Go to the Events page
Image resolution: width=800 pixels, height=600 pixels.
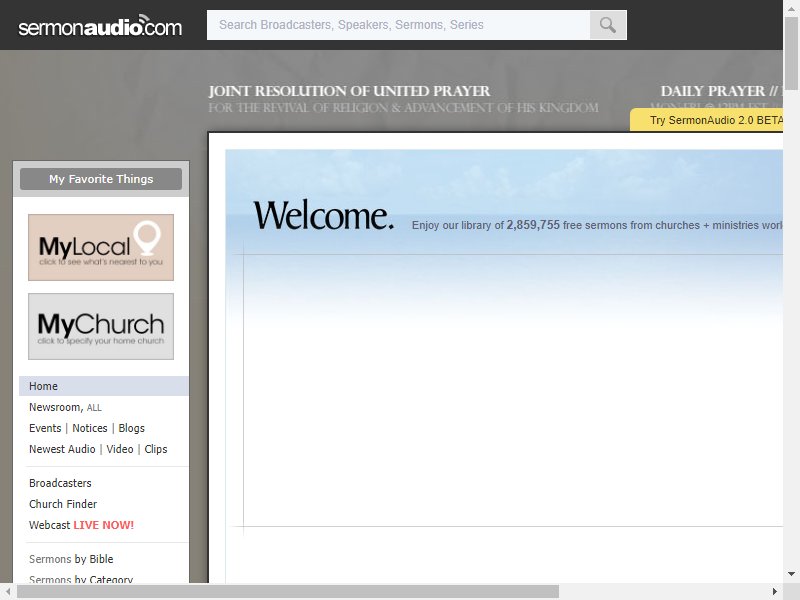click(45, 428)
